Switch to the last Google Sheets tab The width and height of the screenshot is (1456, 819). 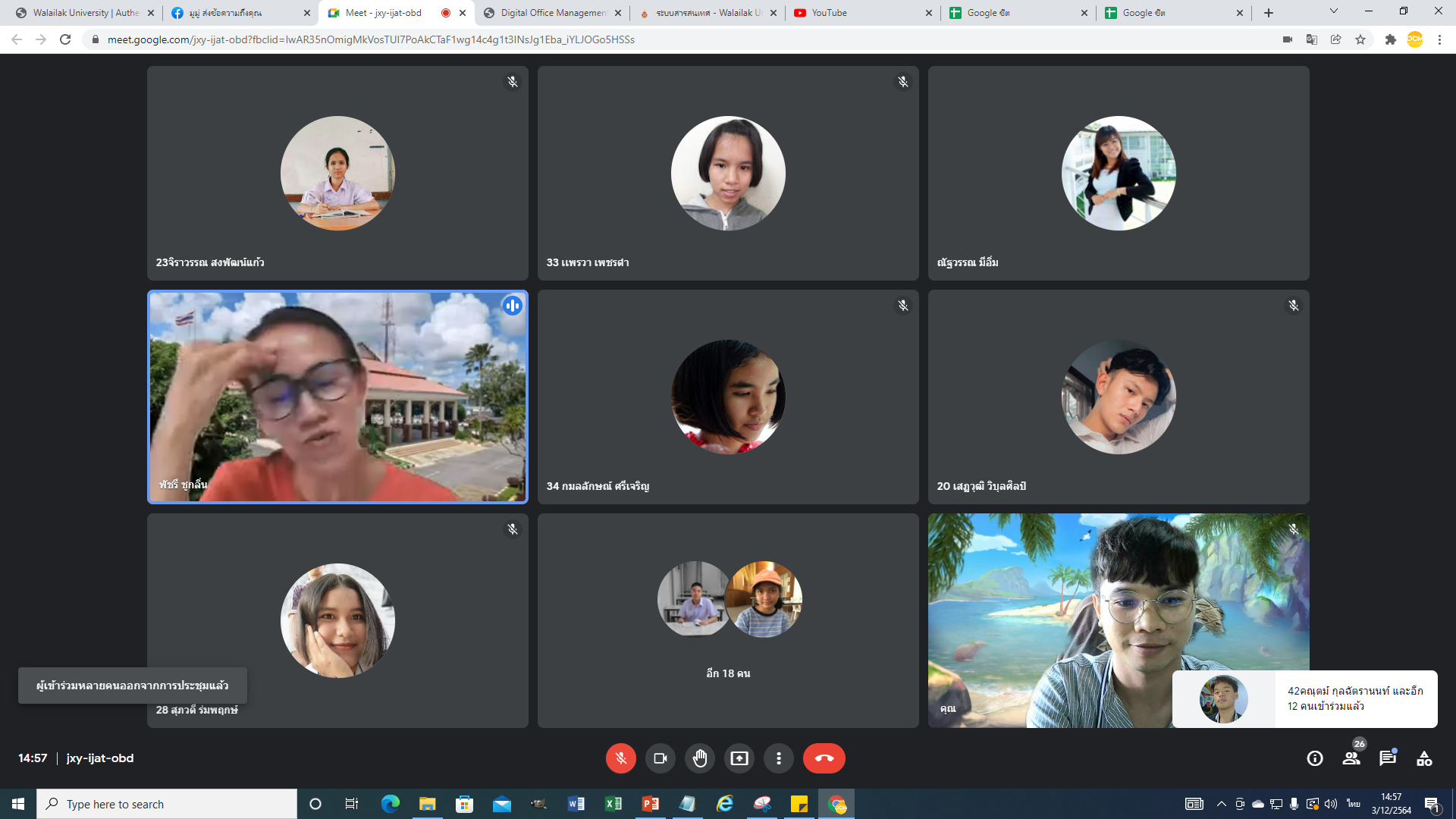click(x=1174, y=13)
